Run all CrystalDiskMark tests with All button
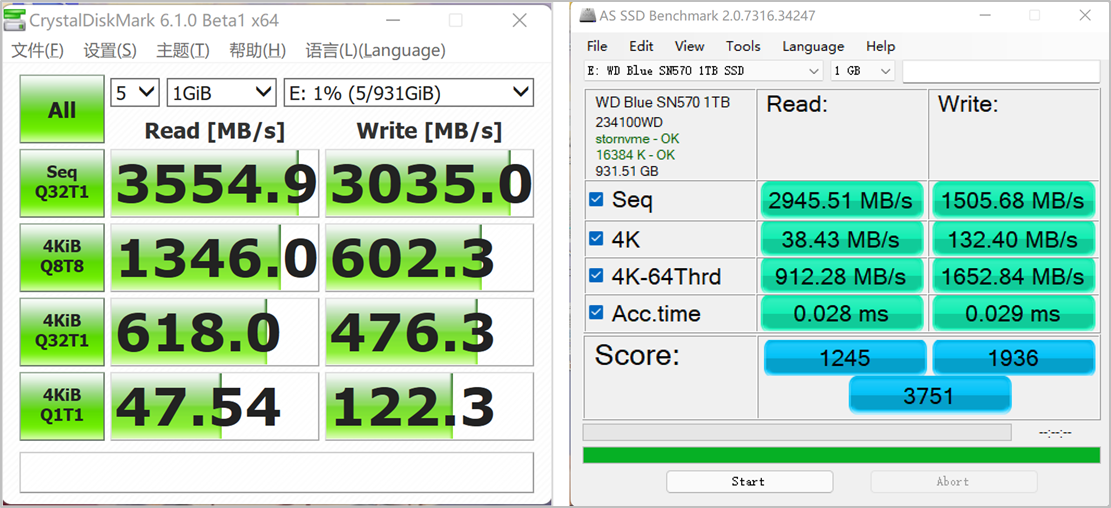Image resolution: width=1111 pixels, height=508 pixels. point(62,110)
